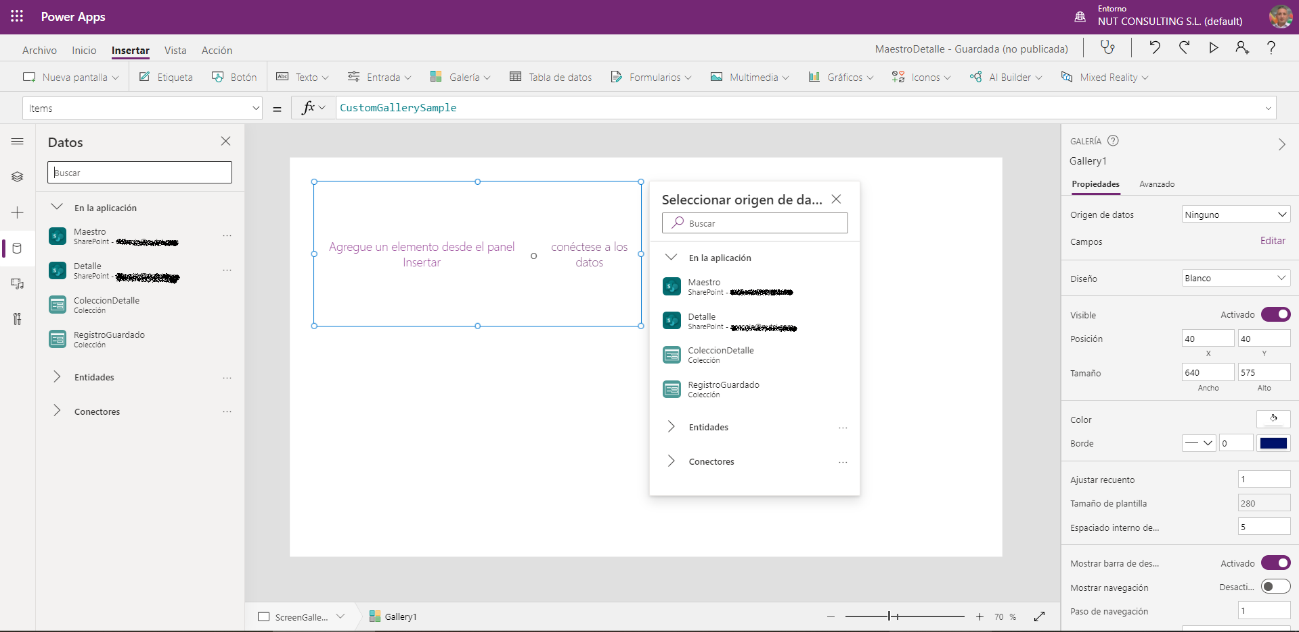
Task: Insert Tabla de datos
Action: 550,77
